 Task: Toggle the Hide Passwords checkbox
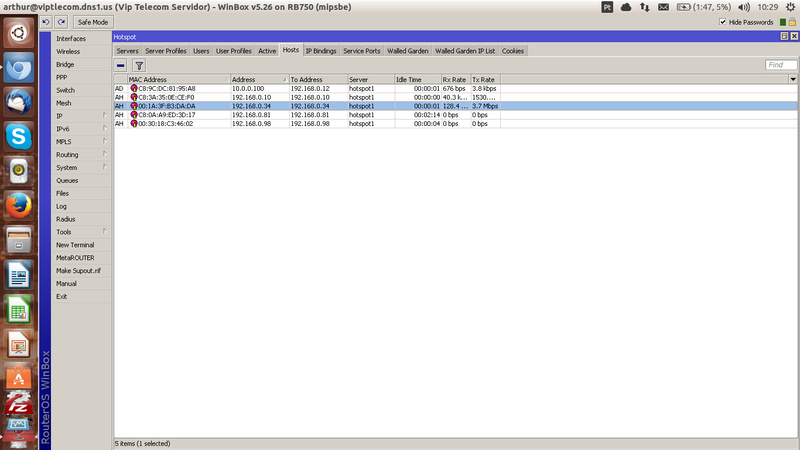pos(722,22)
